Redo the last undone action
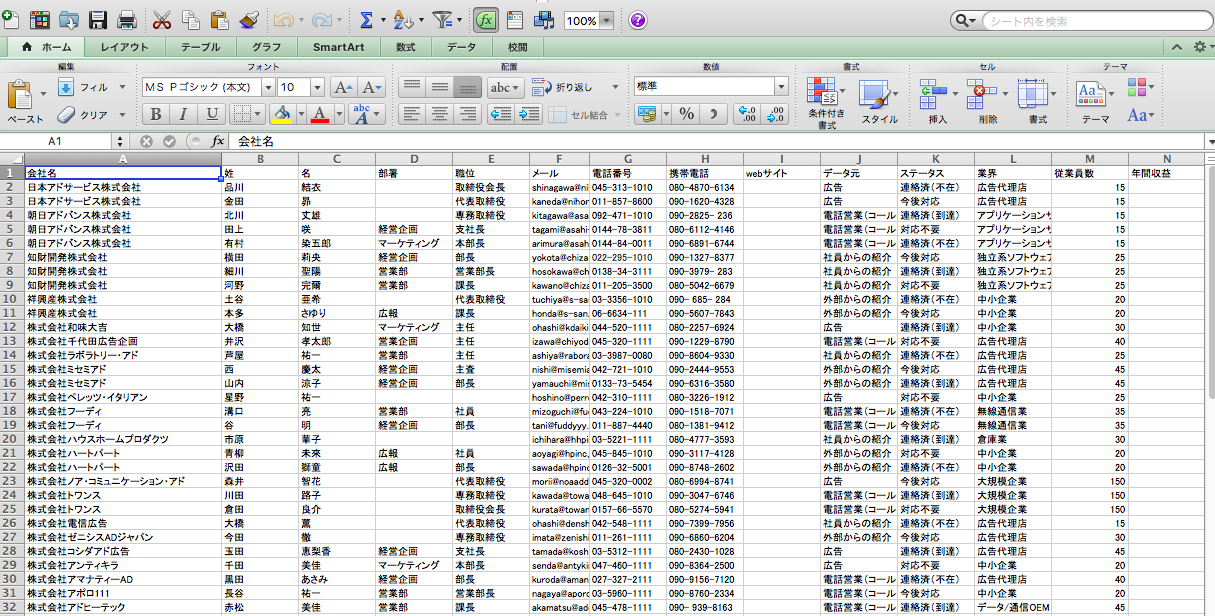Image resolution: width=1215 pixels, height=616 pixels. coord(321,19)
